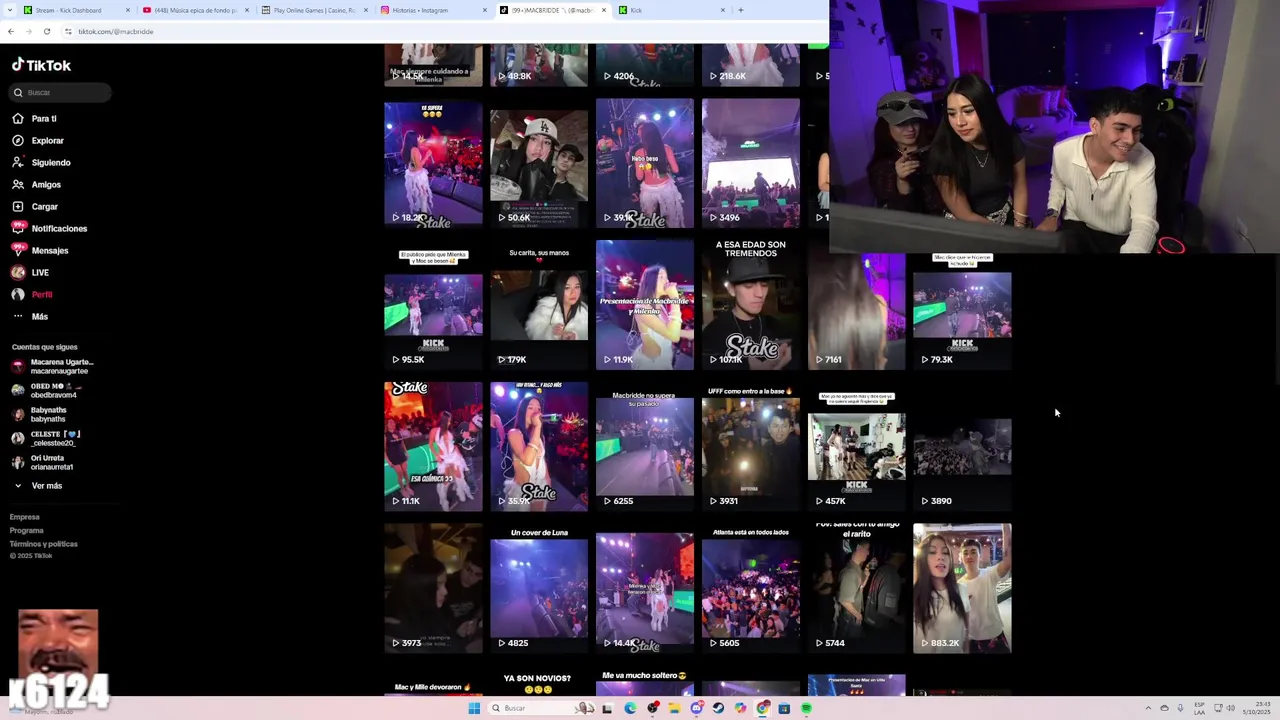Switch to OBS Studio in taskbar
This screenshot has height=720, width=1280.
(652, 708)
